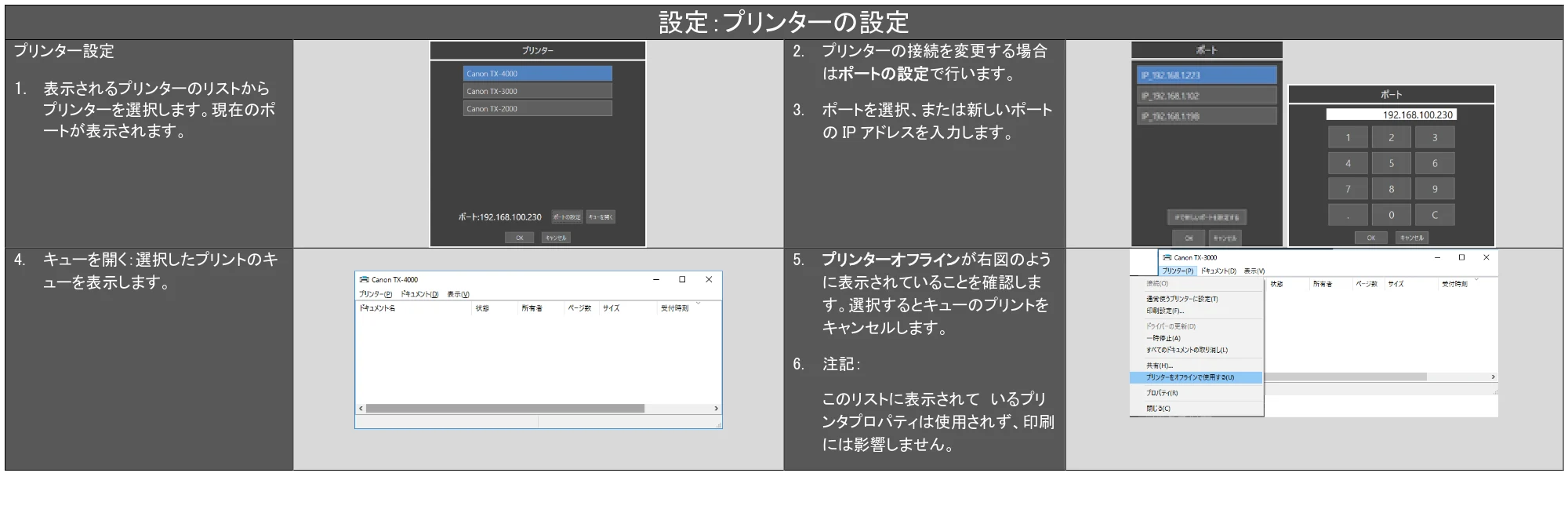Cancel the プリンター dialog with キャンセル
Viewport: 1568px width, 531px height.
[x=556, y=238]
